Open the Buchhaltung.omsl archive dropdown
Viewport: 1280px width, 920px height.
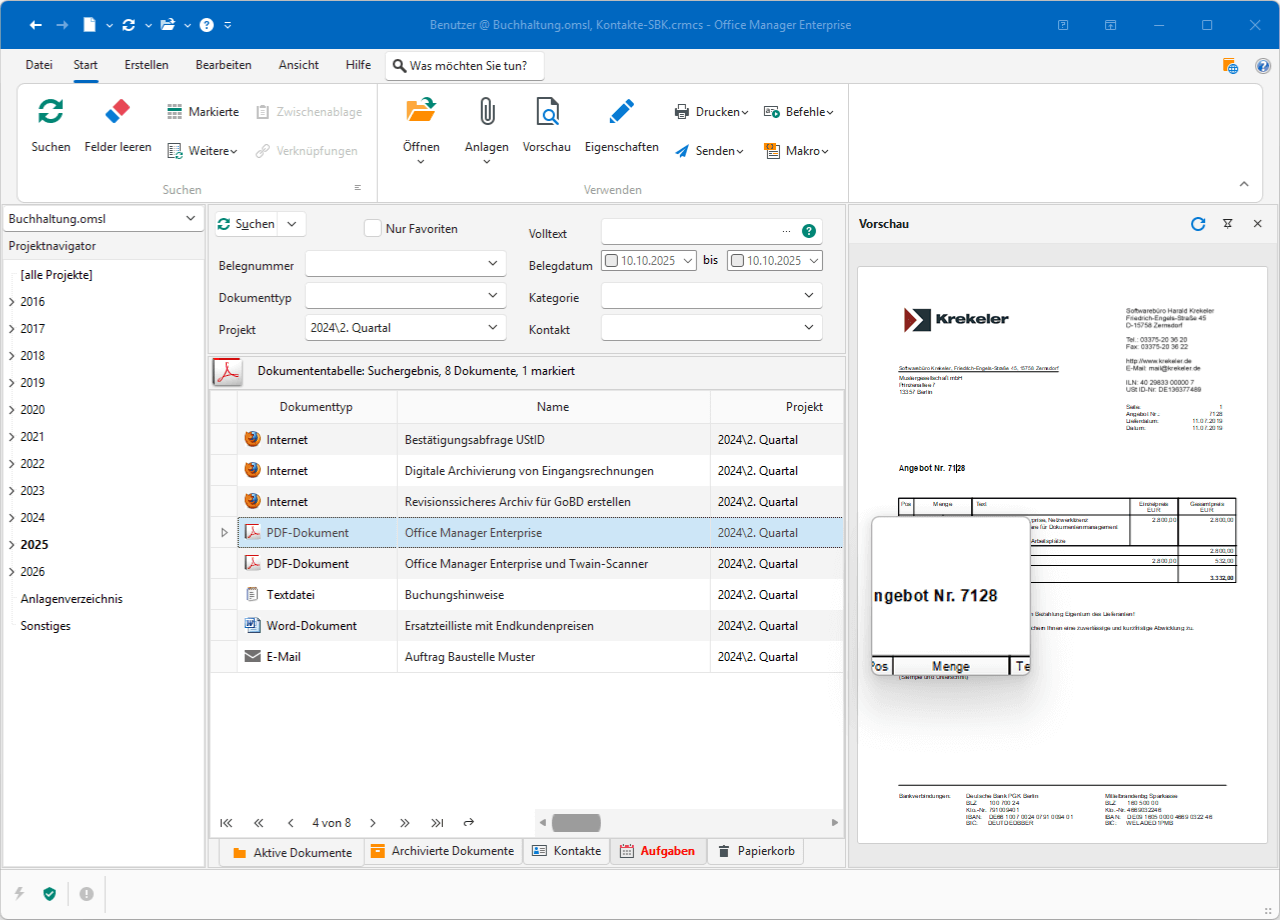click(190, 219)
